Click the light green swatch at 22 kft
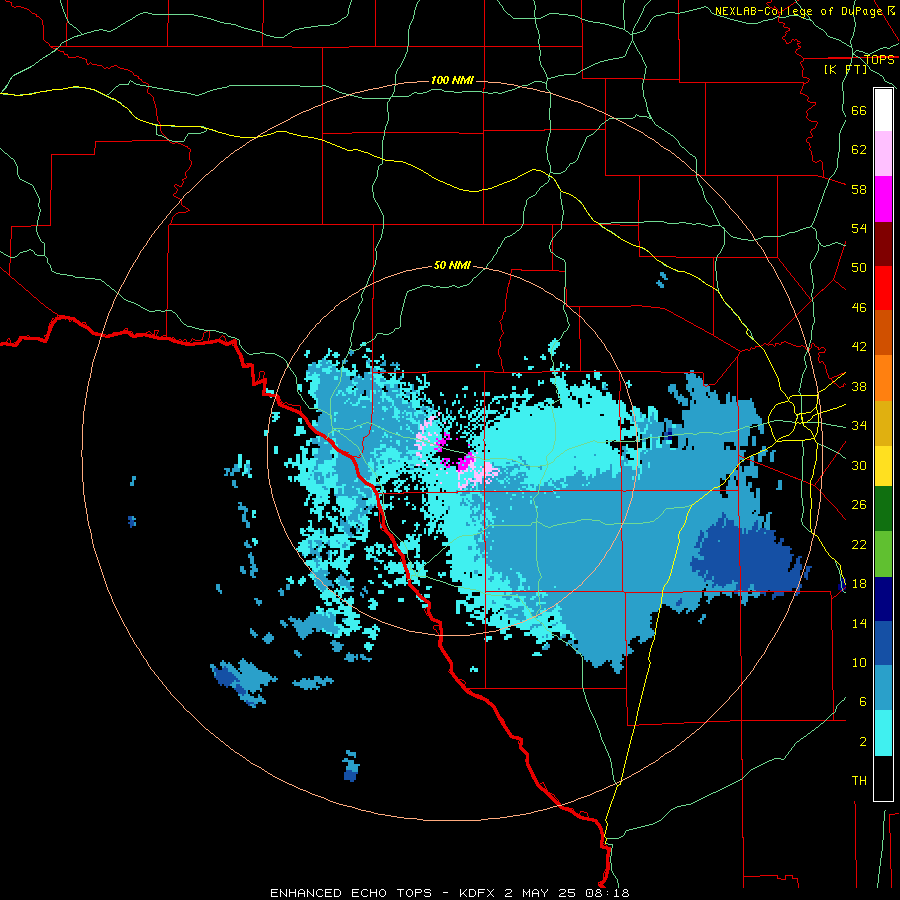900x900 pixels. 883,554
